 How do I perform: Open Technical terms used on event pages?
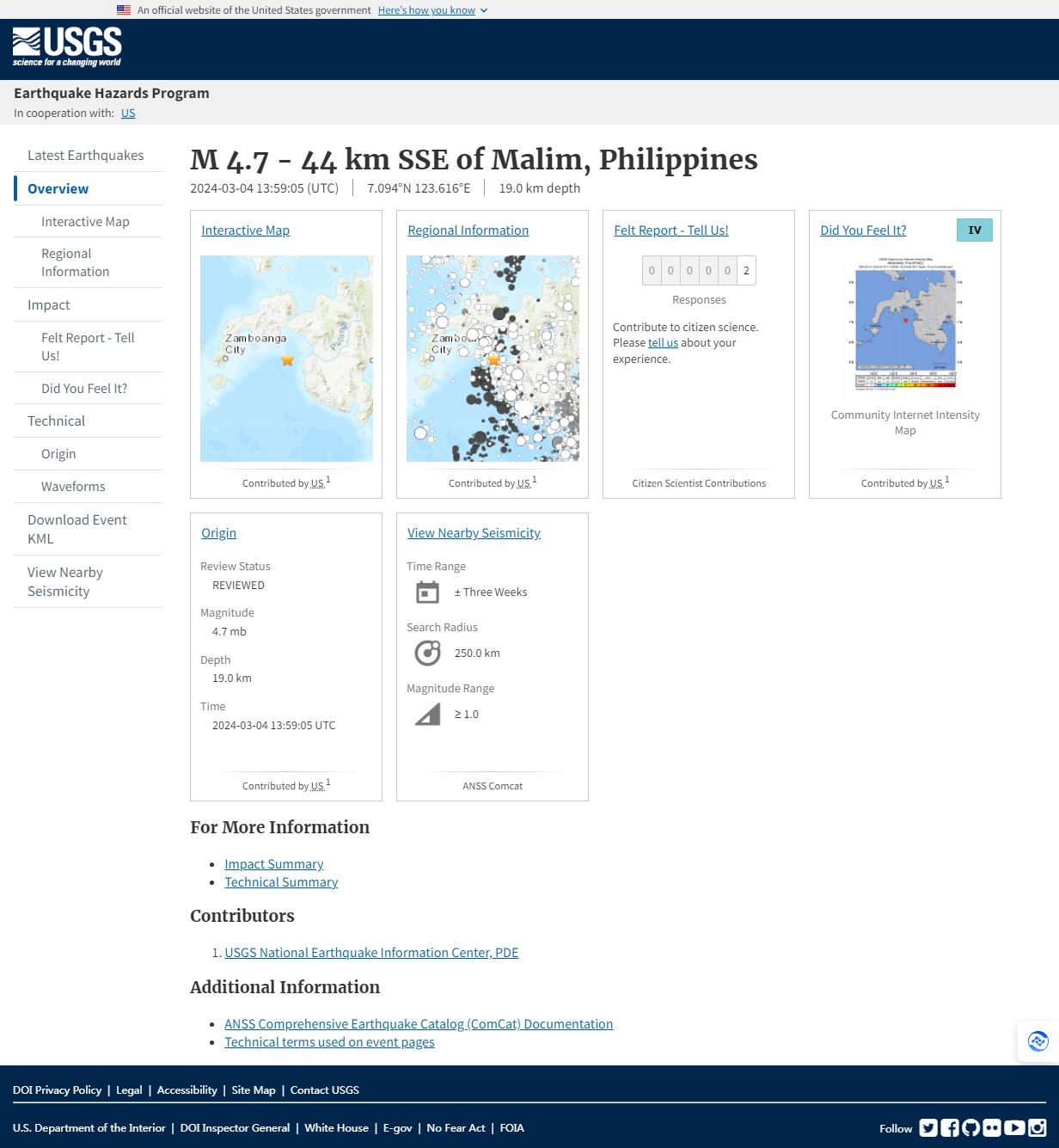(x=329, y=1042)
